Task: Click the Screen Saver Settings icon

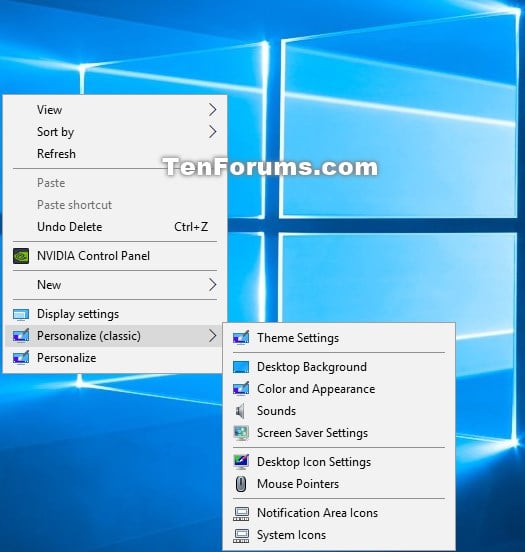Action: [x=241, y=433]
